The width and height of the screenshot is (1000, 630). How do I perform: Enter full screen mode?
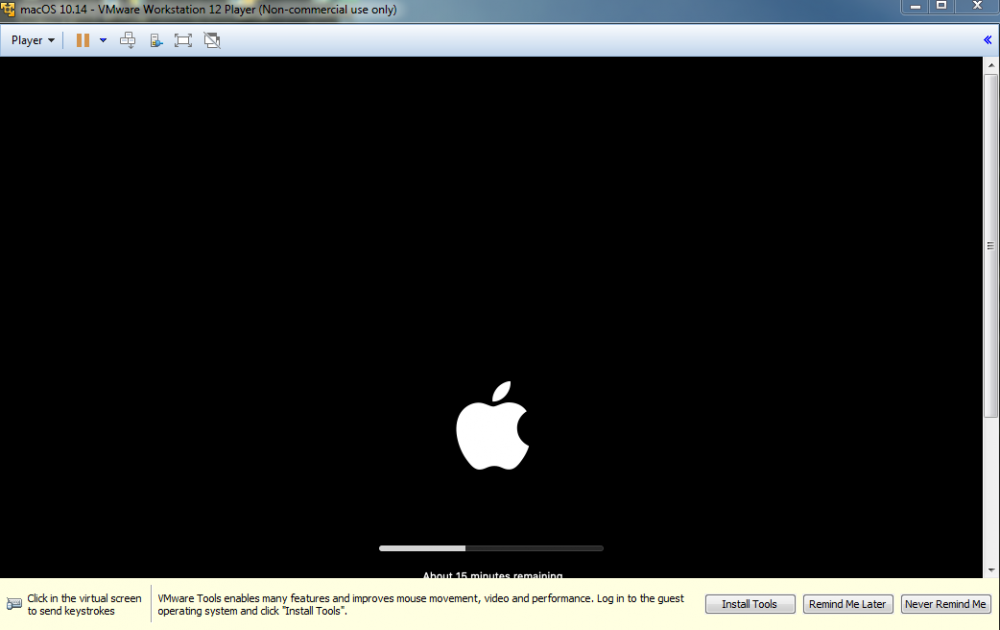[x=183, y=40]
